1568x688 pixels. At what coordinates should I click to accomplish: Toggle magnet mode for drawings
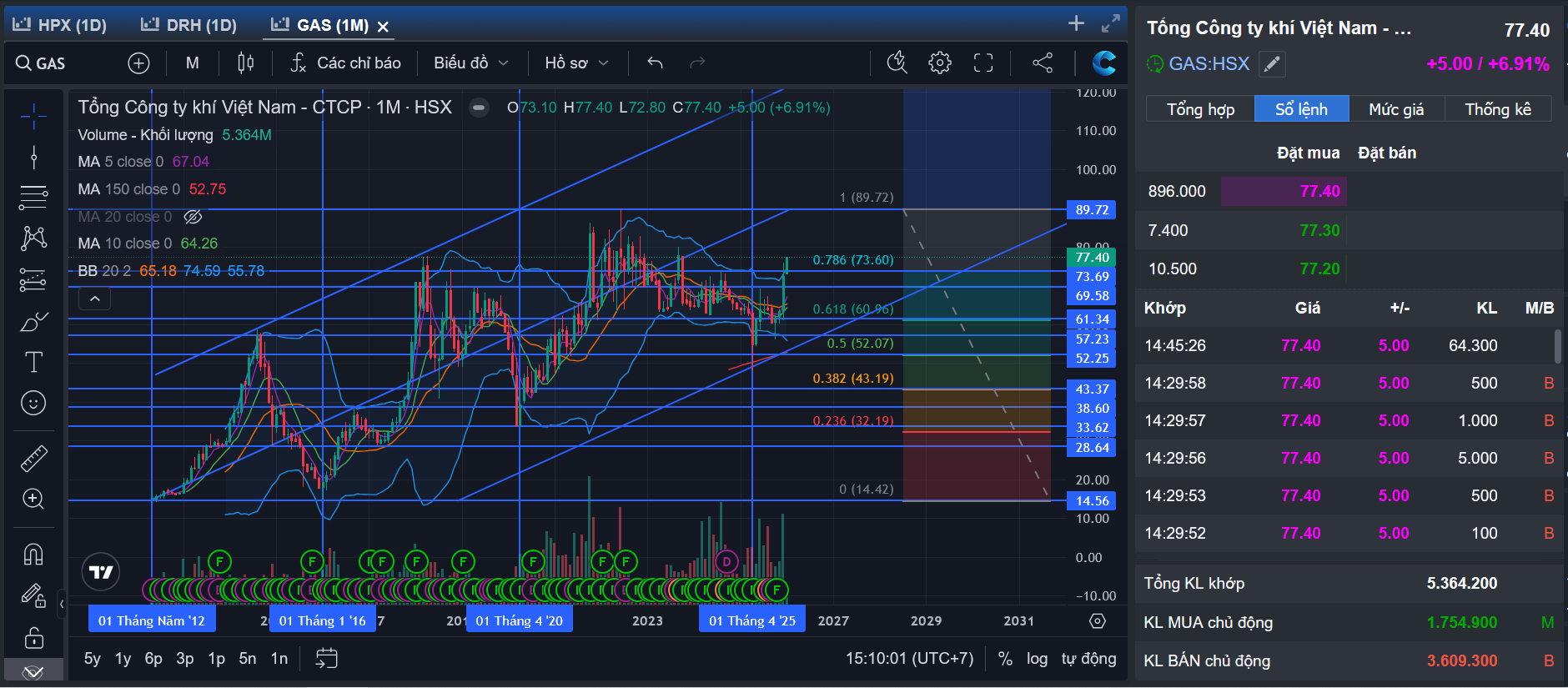tap(33, 554)
